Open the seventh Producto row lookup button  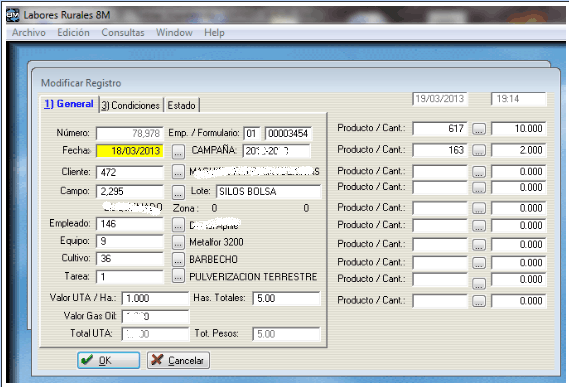[x=479, y=245]
